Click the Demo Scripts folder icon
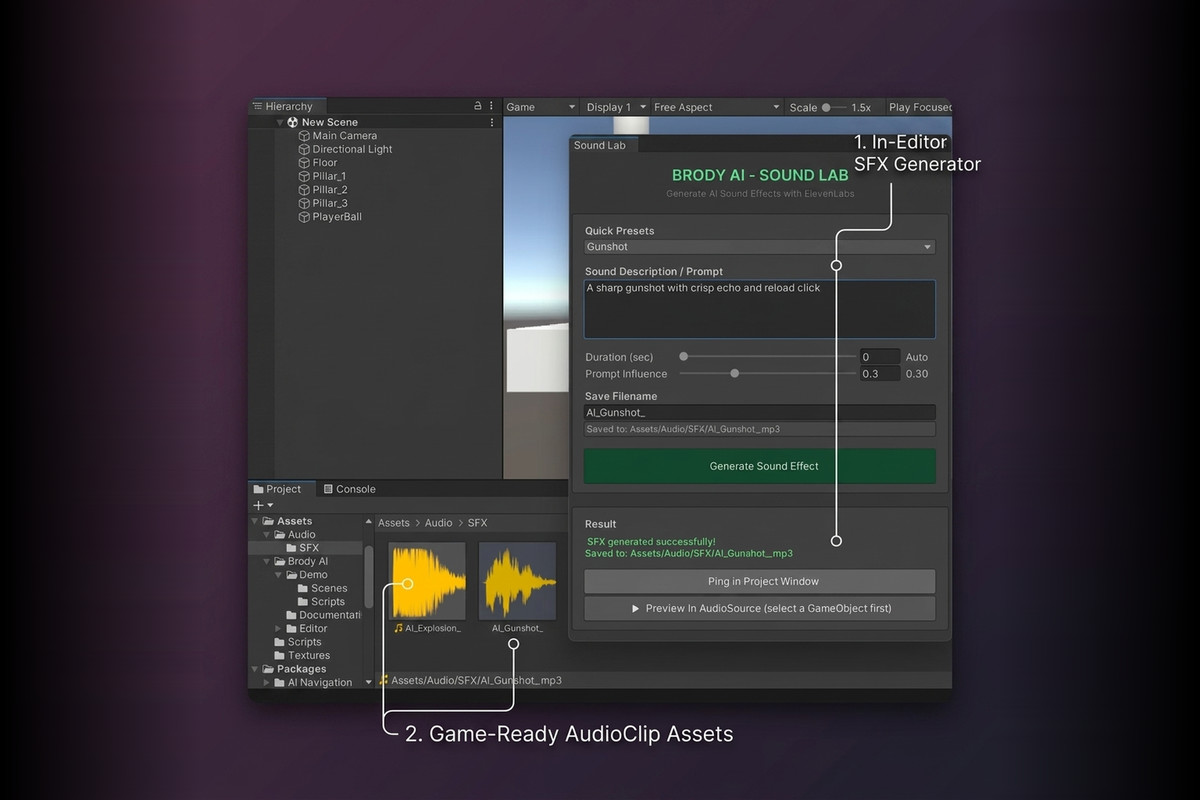The image size is (1200, 800). 304,602
